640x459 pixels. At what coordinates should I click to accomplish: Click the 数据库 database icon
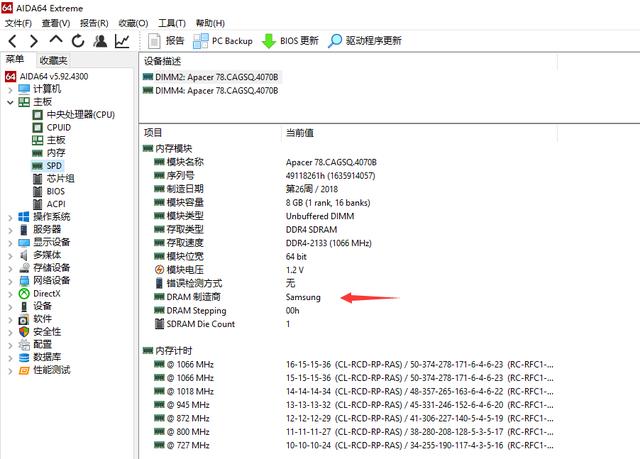(24, 357)
